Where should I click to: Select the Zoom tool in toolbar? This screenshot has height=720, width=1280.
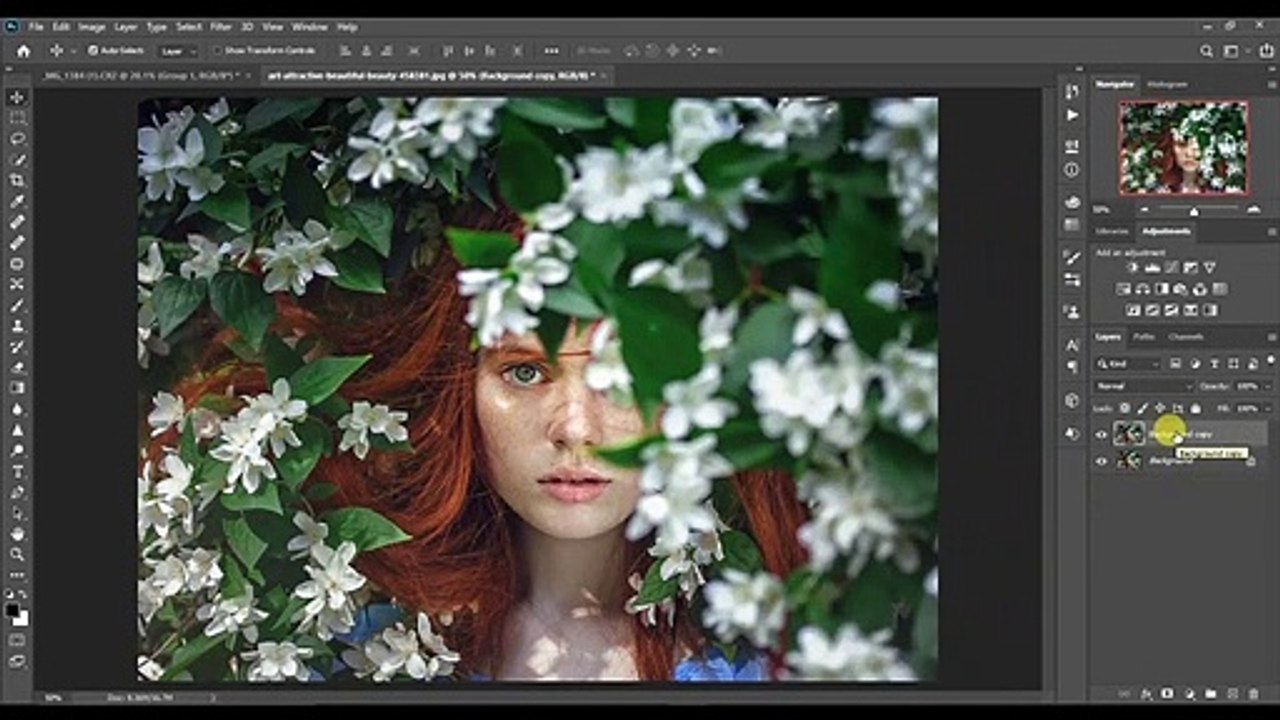[16, 554]
